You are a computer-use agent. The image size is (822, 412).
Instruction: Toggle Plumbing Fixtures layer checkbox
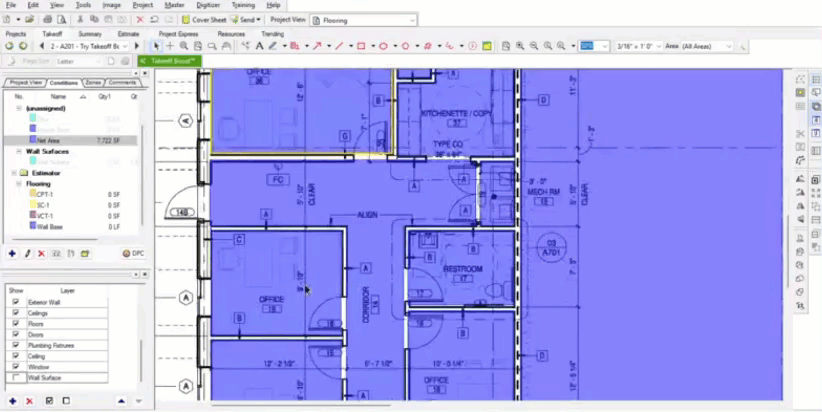[x=16, y=345]
